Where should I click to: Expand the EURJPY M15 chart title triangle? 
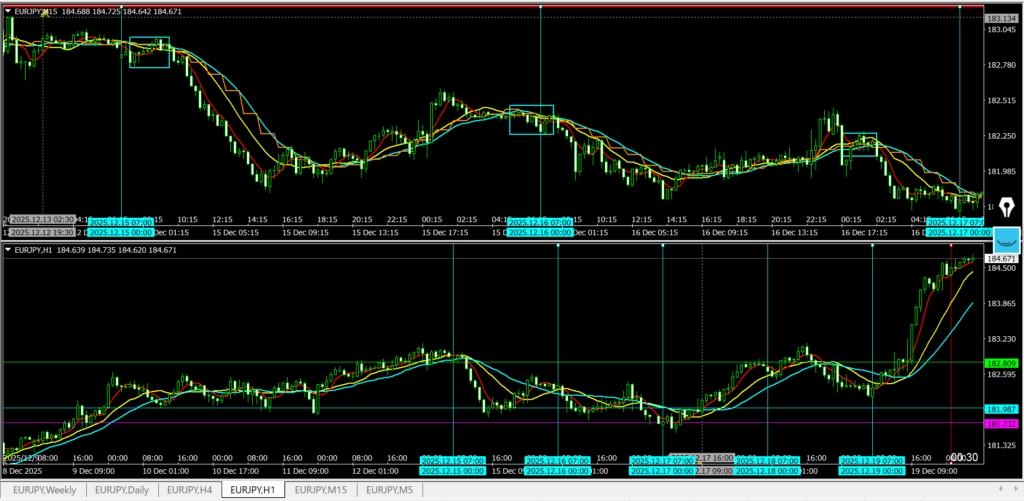click(x=9, y=9)
